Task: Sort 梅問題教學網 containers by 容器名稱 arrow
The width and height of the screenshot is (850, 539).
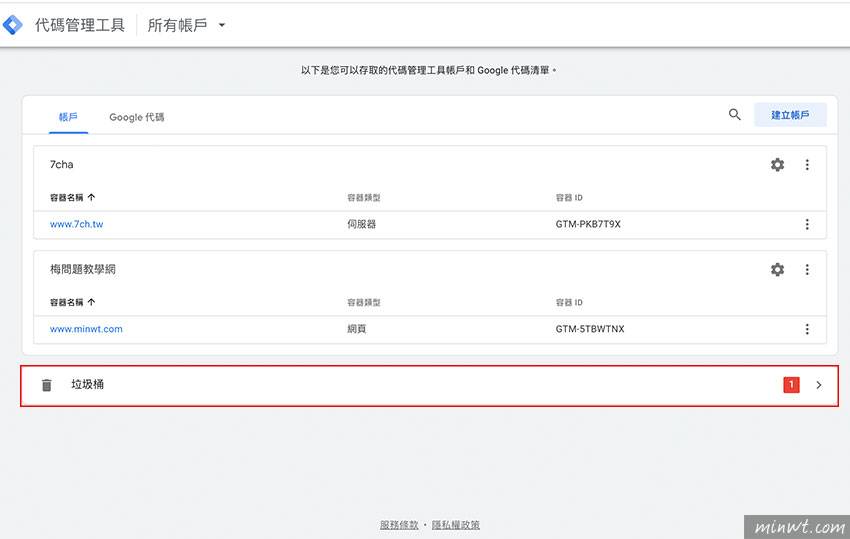Action: pos(91,302)
